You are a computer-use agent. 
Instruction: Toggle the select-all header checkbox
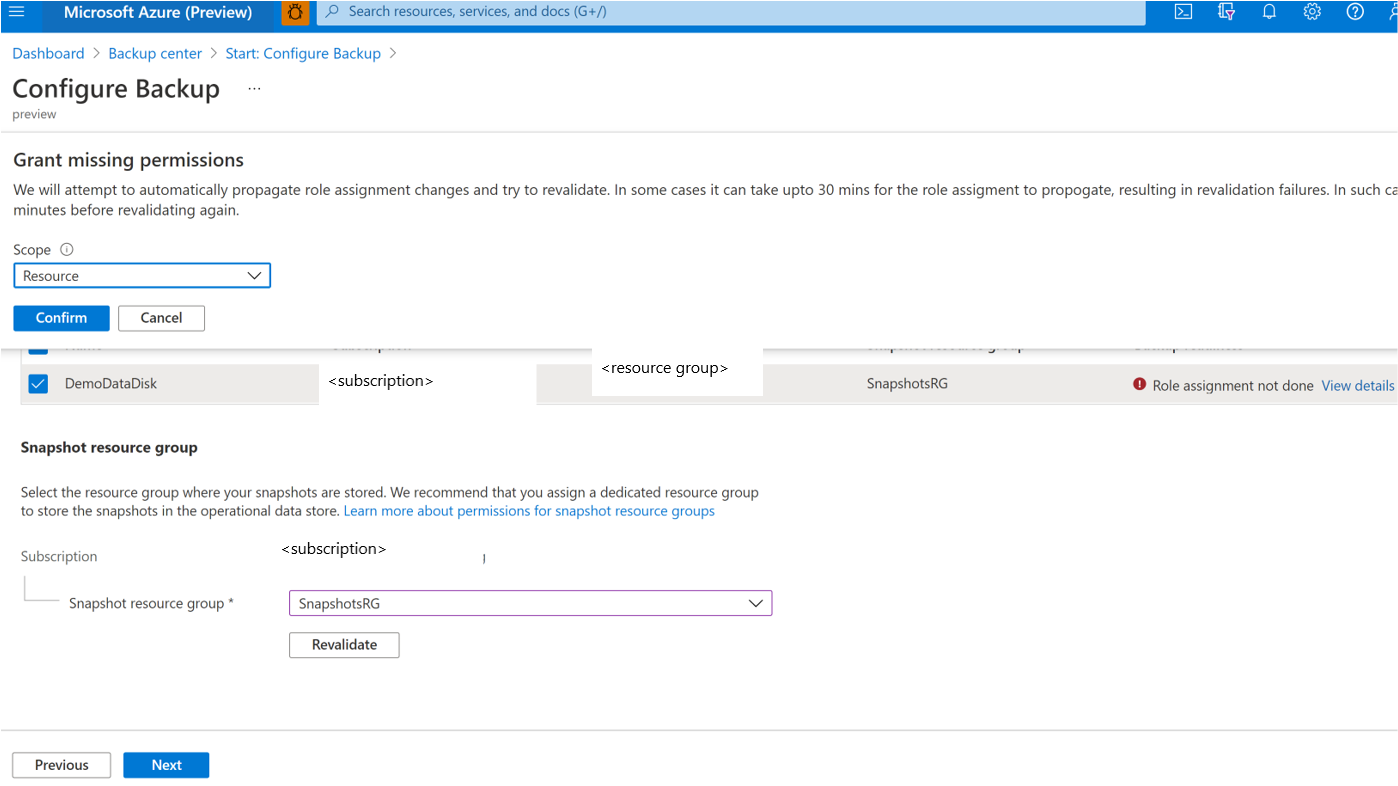pos(38,348)
